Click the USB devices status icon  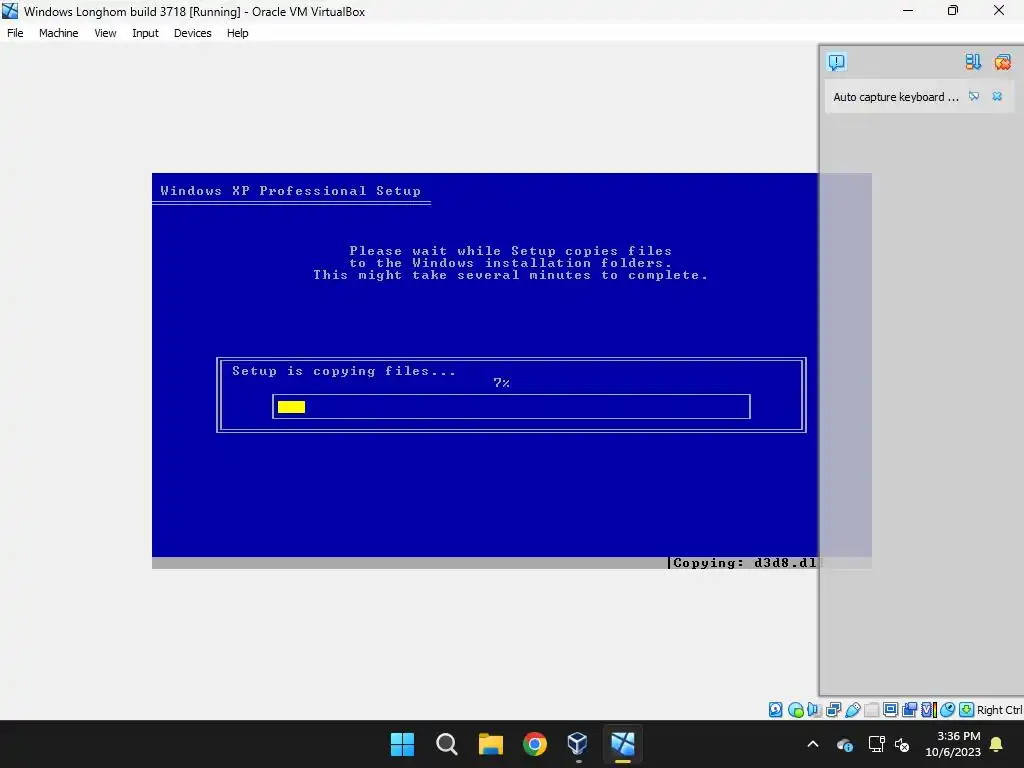click(x=852, y=710)
